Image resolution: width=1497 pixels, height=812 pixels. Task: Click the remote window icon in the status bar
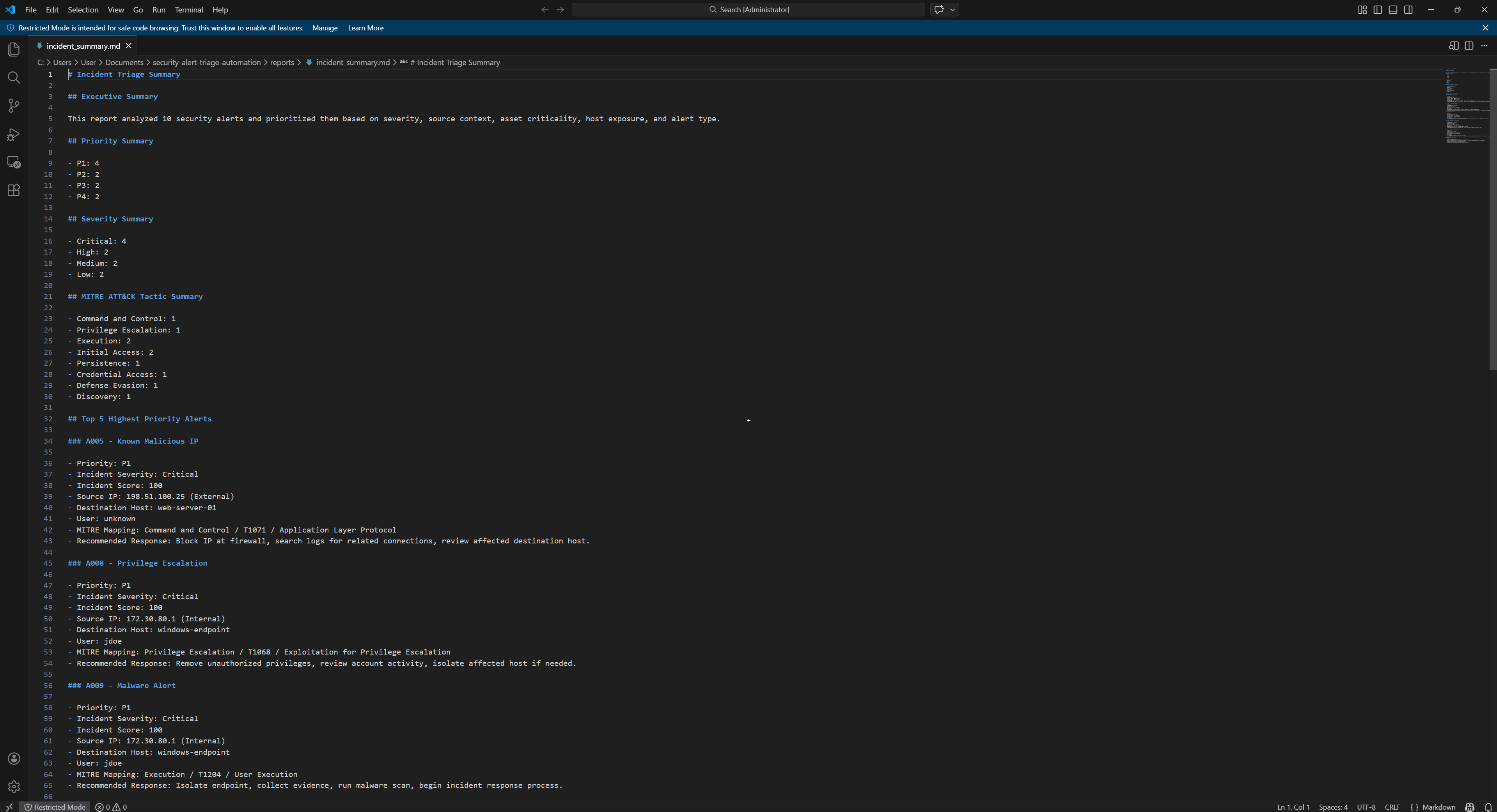coord(9,807)
